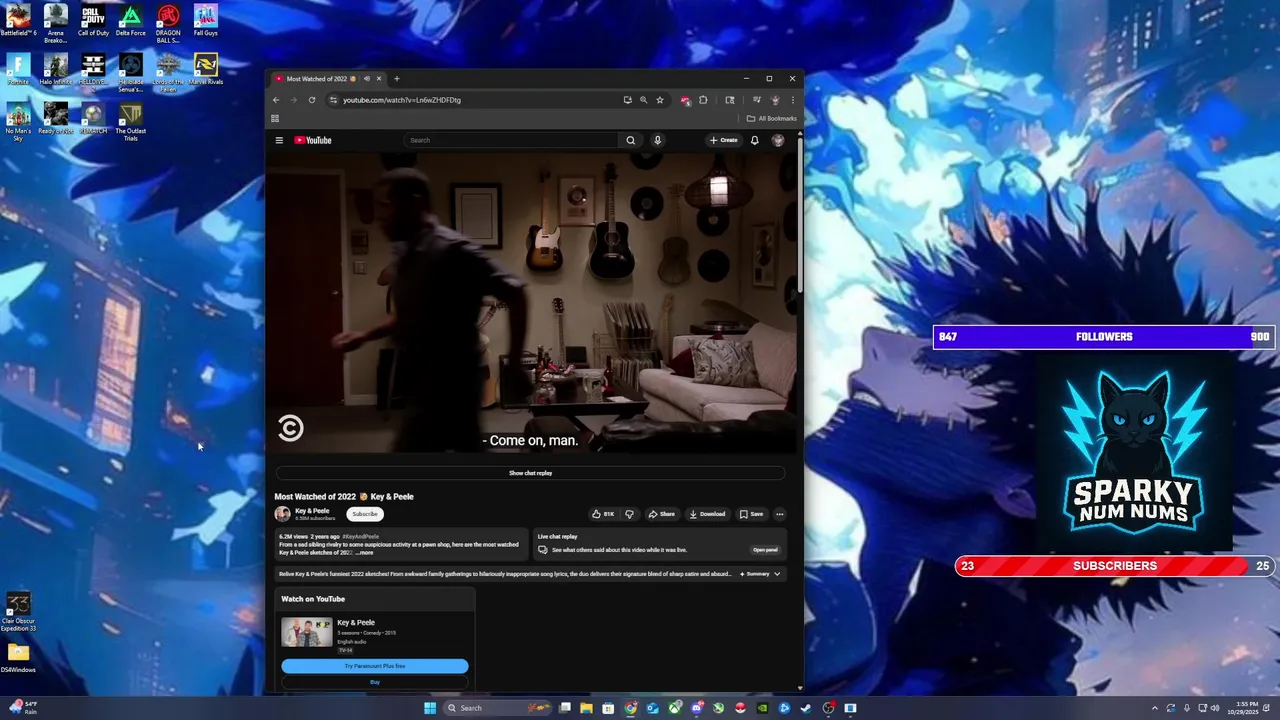The width and height of the screenshot is (1280, 720).
Task: Open Windows Start menu
Action: pos(430,708)
